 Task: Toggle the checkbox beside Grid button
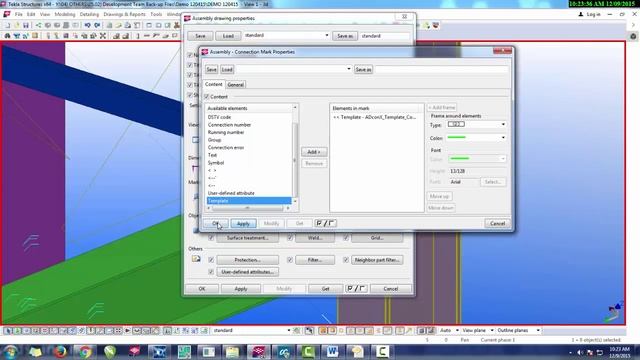346,238
